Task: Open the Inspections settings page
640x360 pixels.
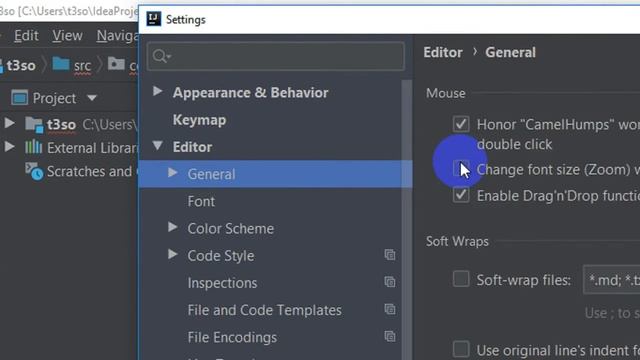Action: [222, 283]
